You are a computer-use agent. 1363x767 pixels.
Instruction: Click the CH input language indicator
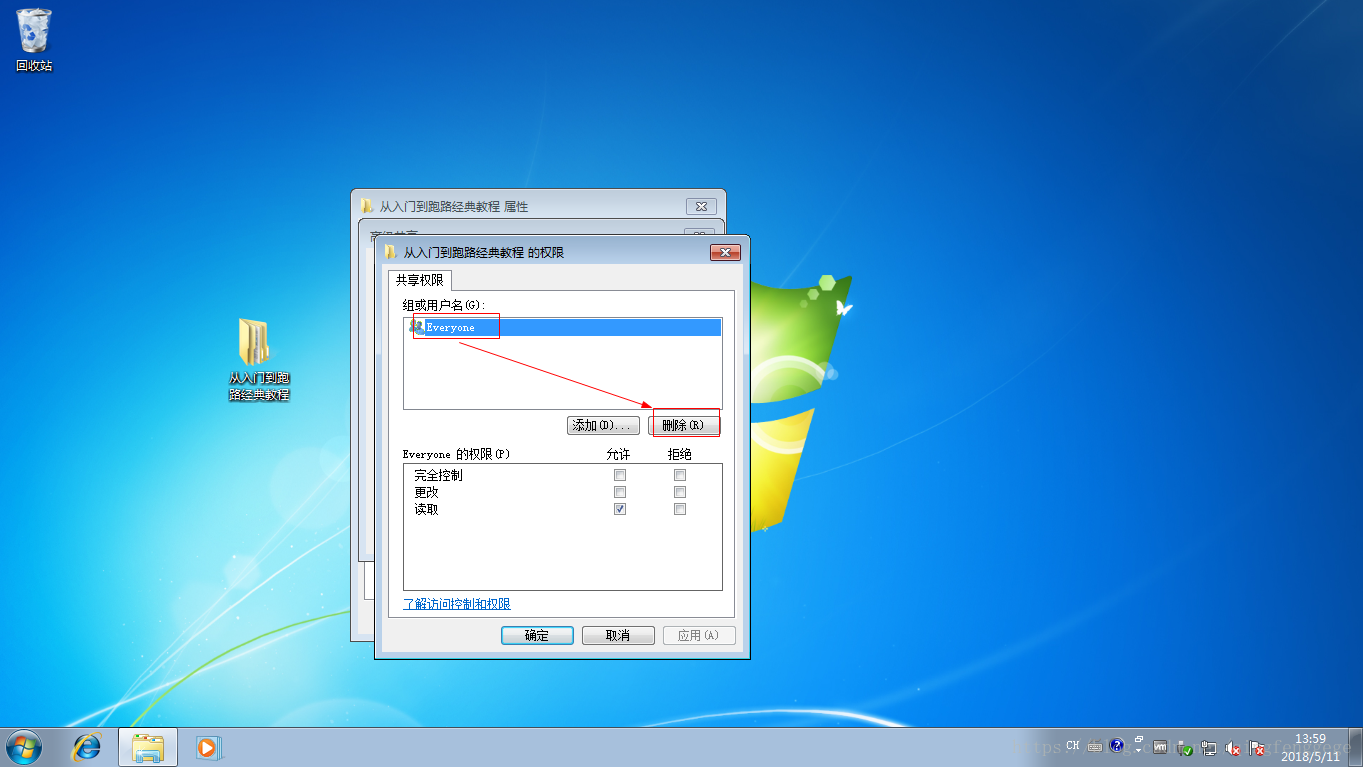[x=1073, y=746]
